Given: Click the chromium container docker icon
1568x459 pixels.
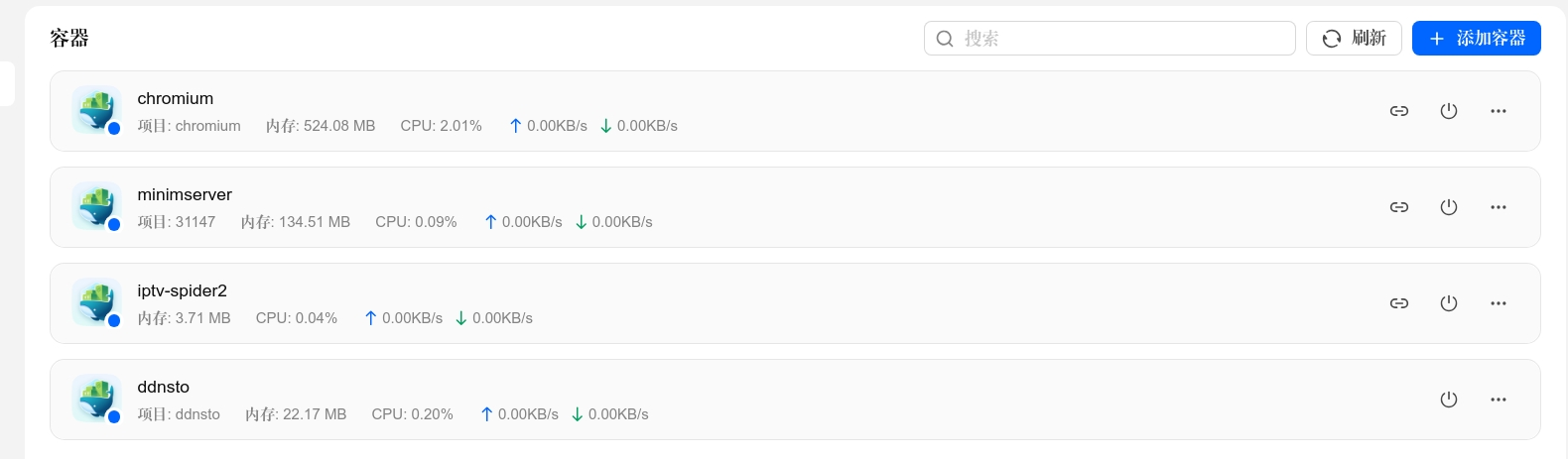Looking at the screenshot, I should pyautogui.click(x=97, y=110).
